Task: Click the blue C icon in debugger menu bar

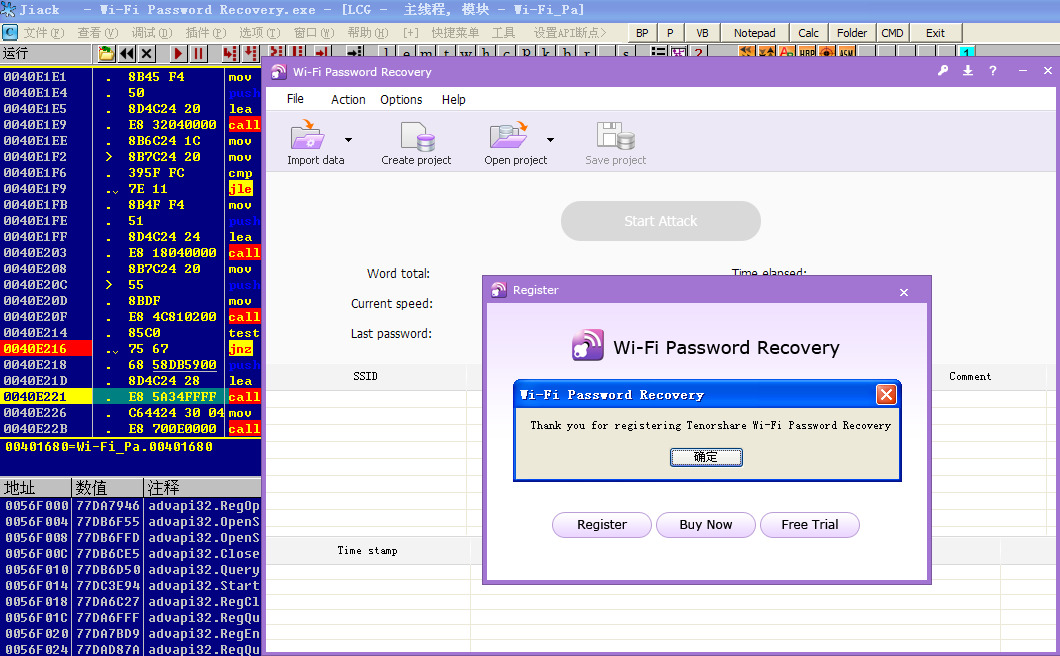Action: point(9,32)
